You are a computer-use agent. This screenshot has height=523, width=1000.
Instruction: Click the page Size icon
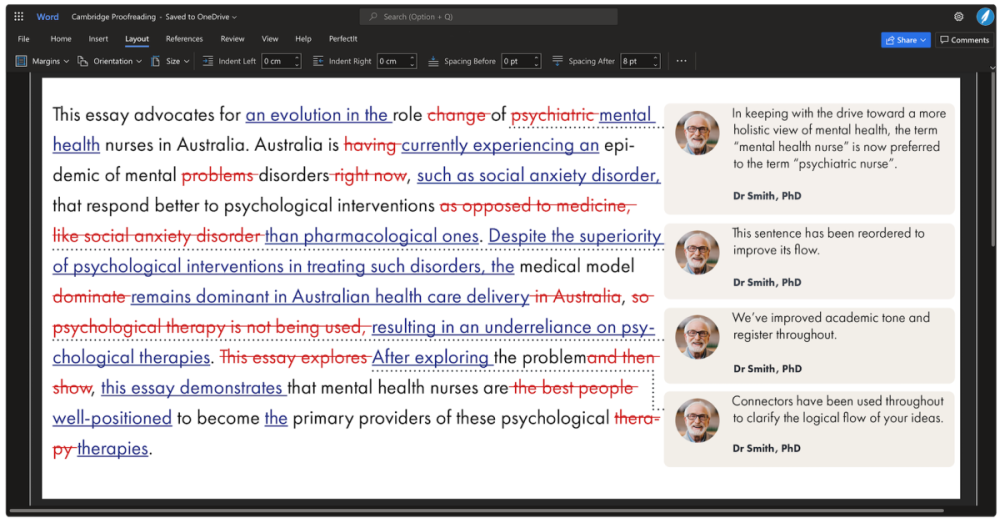click(x=155, y=61)
